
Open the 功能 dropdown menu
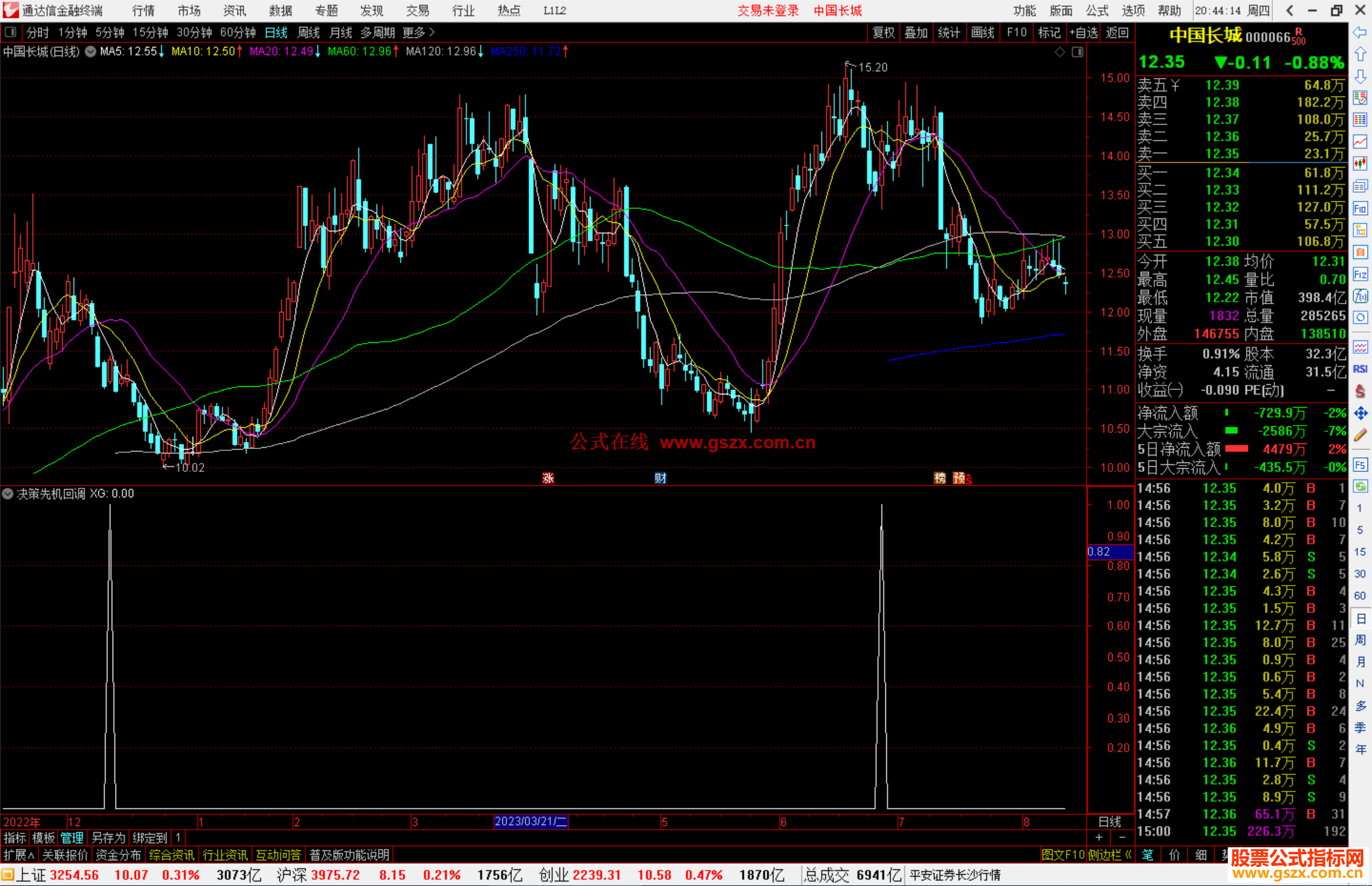(1025, 10)
